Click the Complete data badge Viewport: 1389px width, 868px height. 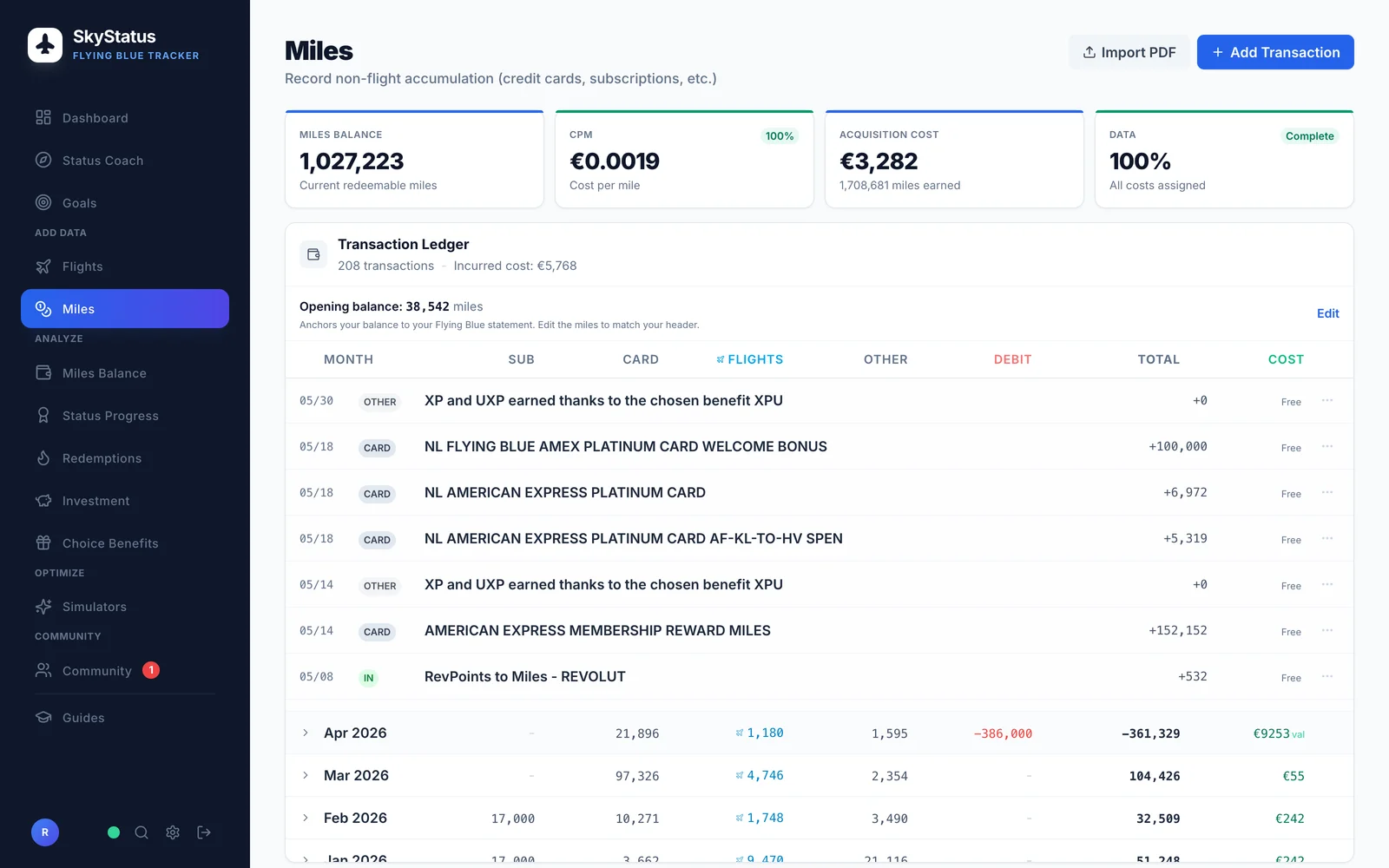pos(1309,136)
